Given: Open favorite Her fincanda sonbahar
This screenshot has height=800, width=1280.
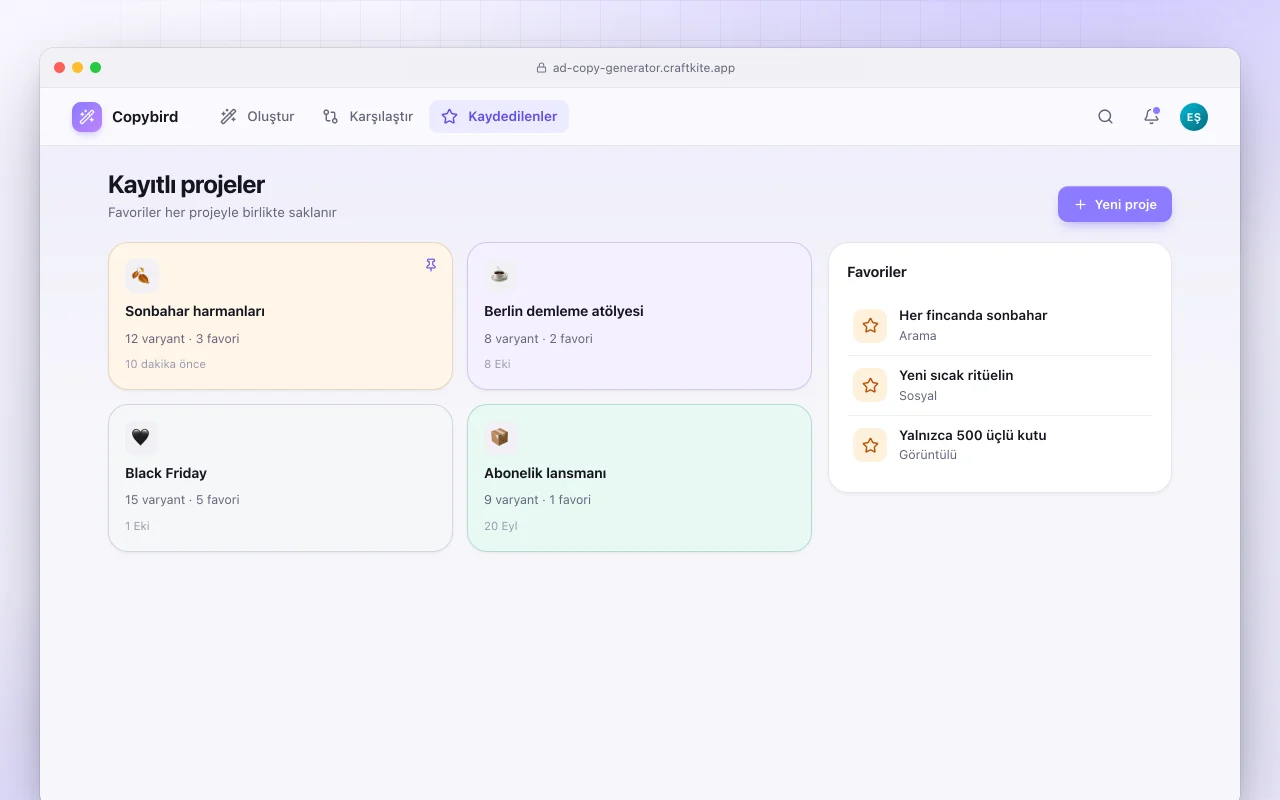Looking at the screenshot, I should click(1000, 325).
